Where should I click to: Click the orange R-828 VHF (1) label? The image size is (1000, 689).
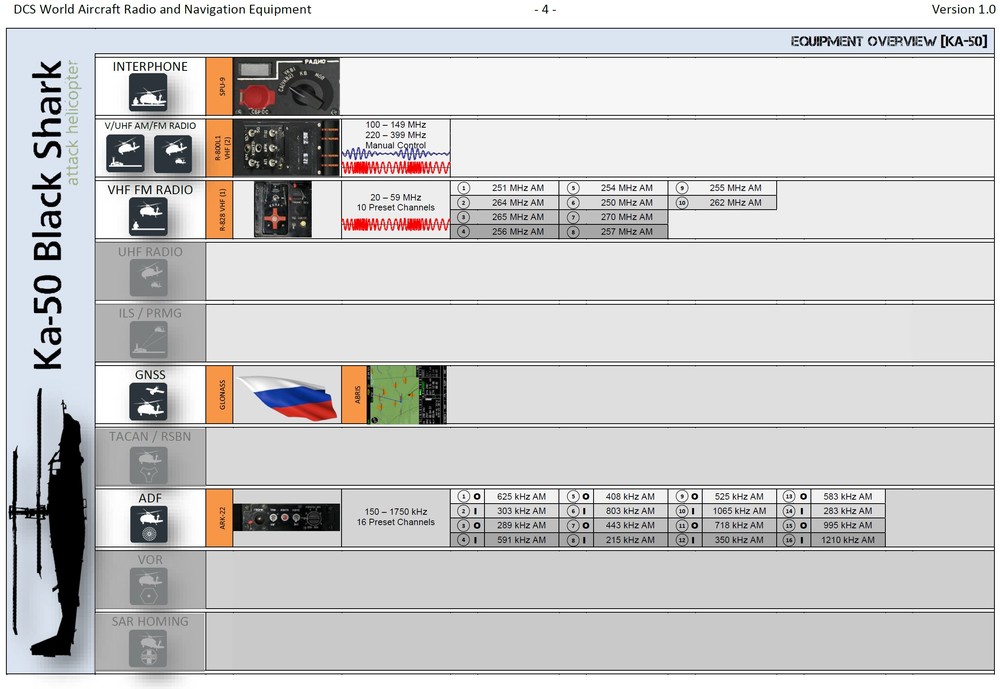click(219, 209)
